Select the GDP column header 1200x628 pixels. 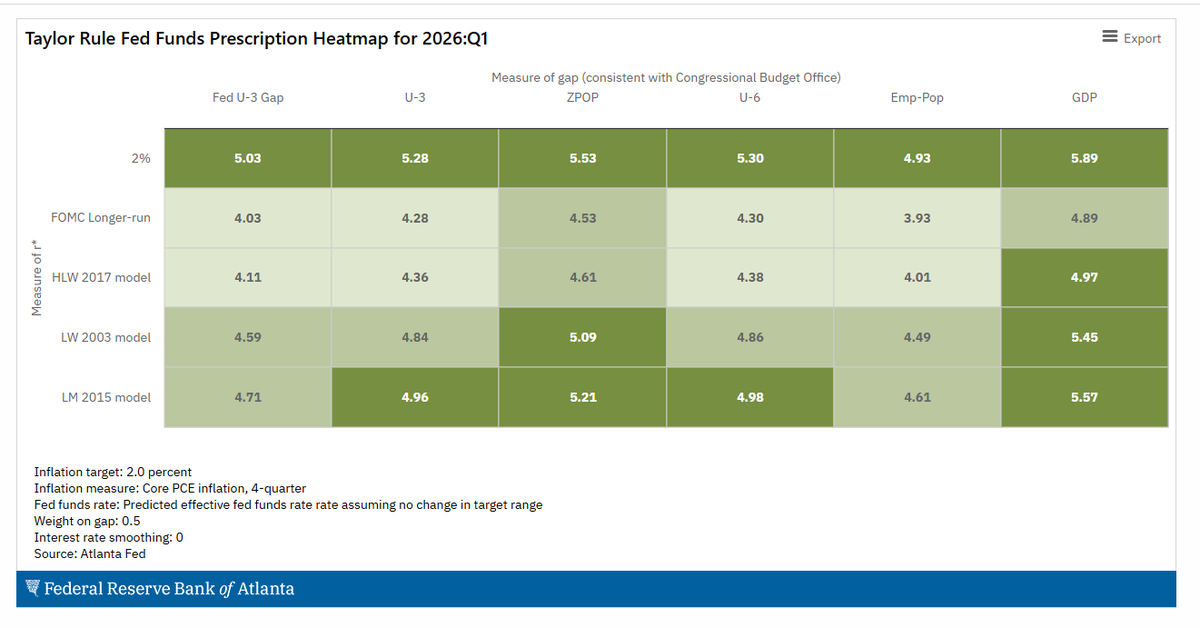point(1085,98)
